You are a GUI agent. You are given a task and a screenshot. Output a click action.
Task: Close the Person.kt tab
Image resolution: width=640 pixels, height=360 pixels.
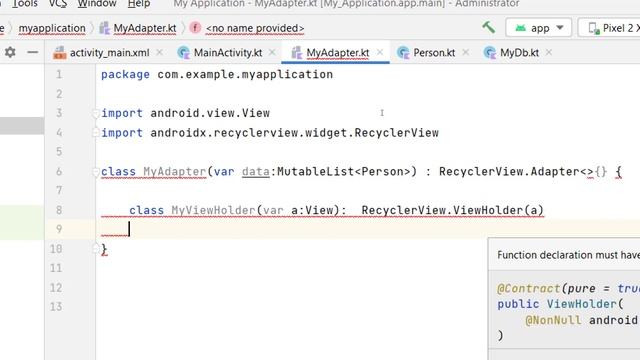pyautogui.click(x=465, y=52)
